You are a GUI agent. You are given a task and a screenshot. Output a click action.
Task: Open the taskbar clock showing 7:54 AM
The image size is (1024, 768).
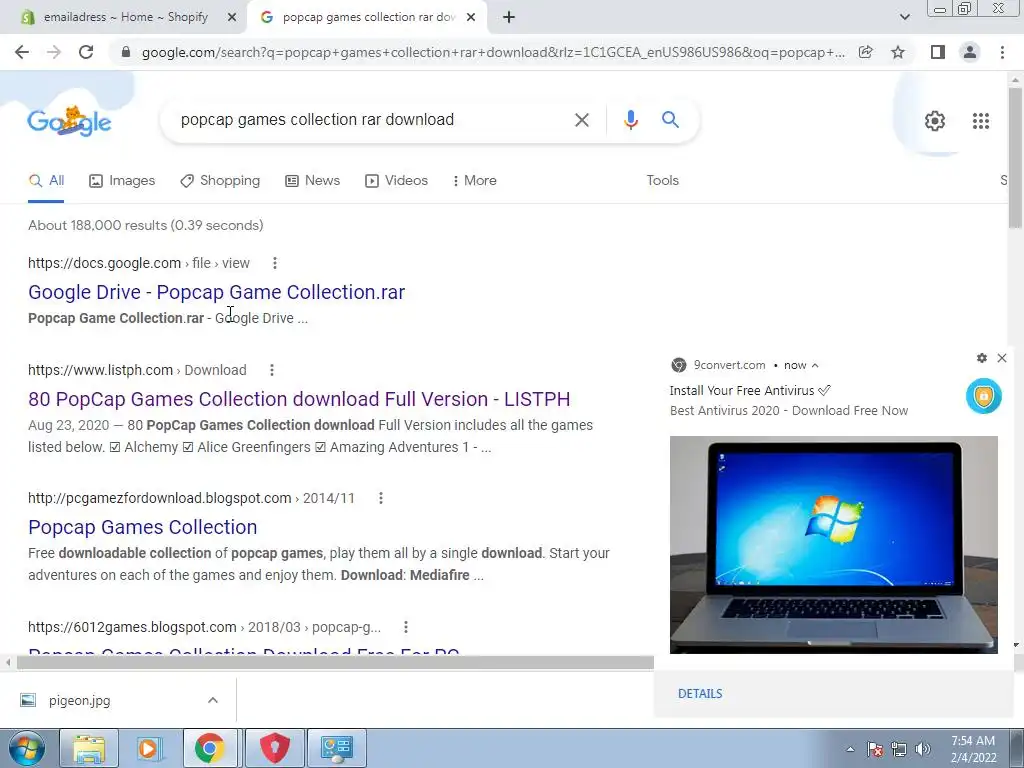click(973, 749)
